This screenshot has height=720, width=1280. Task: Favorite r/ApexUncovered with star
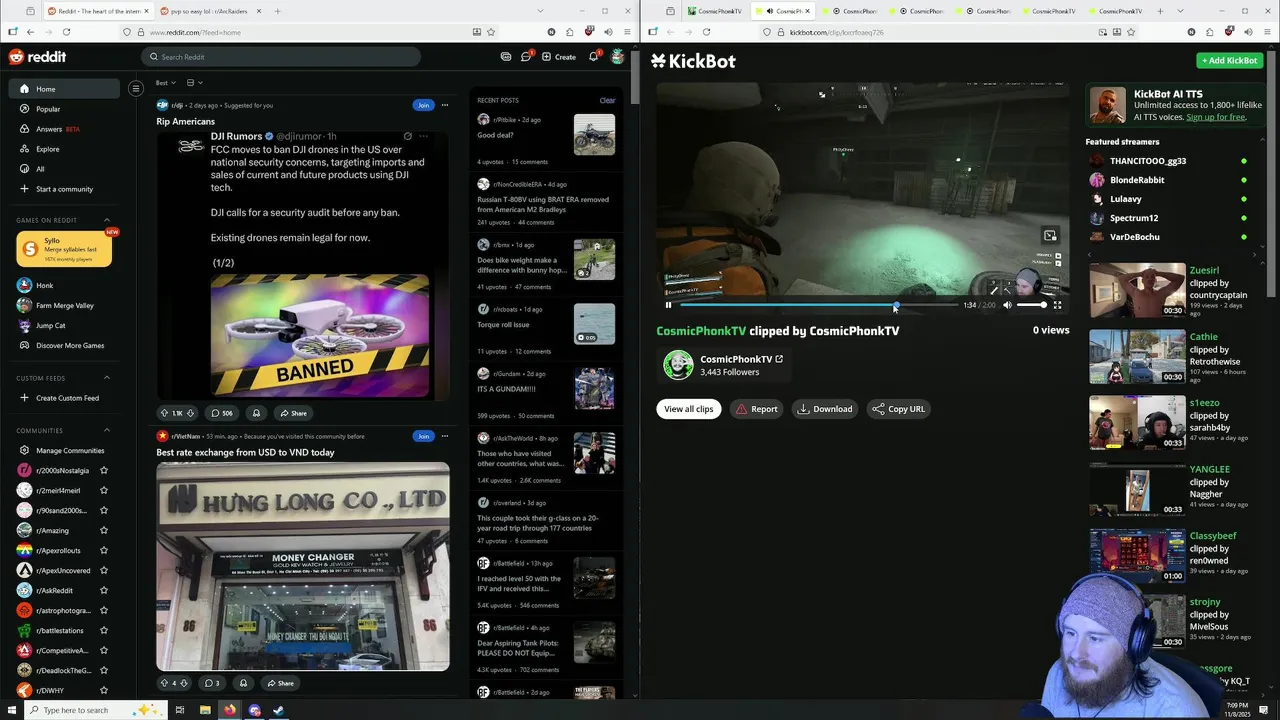click(104, 571)
